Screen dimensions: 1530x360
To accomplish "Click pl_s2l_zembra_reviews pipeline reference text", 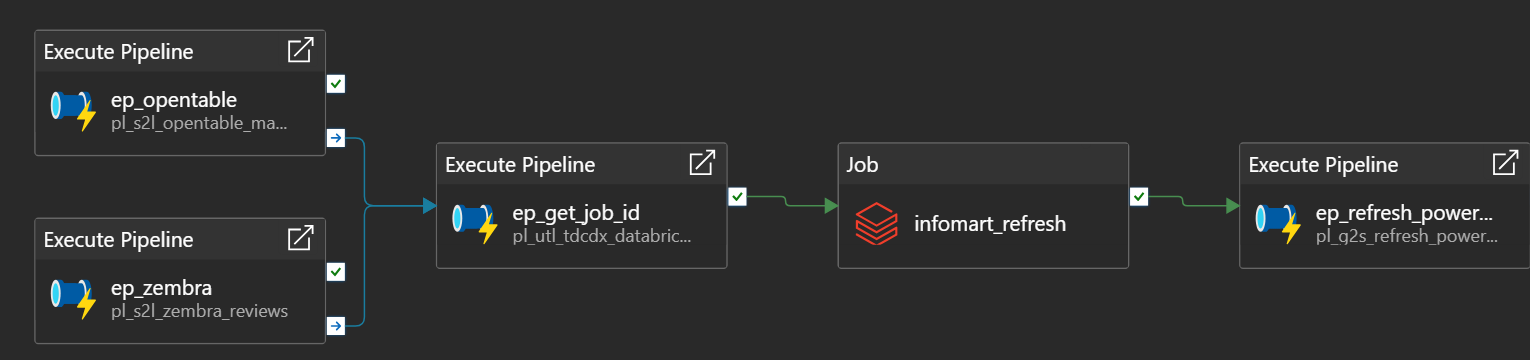I will tap(200, 311).
